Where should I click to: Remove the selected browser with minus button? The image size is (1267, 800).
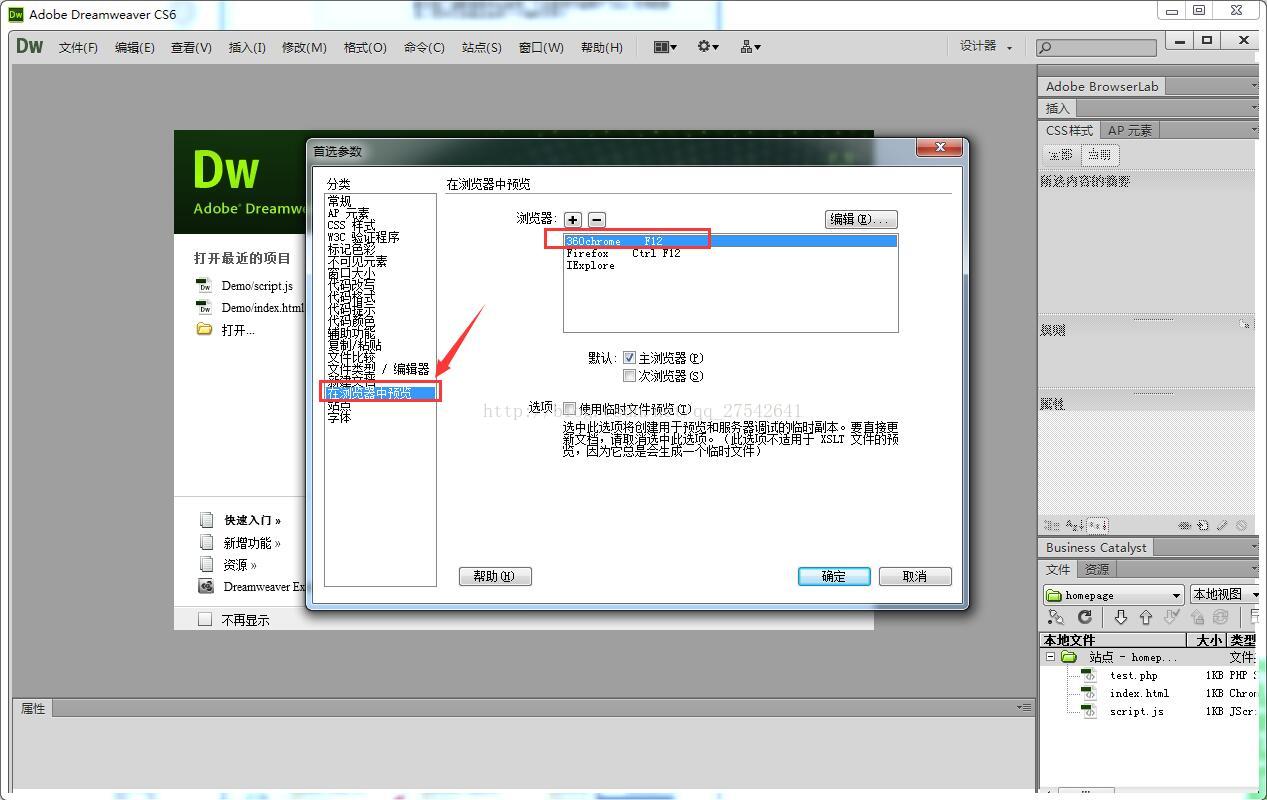pyautogui.click(x=596, y=220)
